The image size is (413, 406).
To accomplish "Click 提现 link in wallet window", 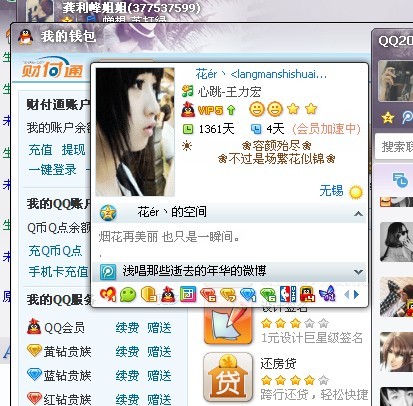I will [x=73, y=149].
